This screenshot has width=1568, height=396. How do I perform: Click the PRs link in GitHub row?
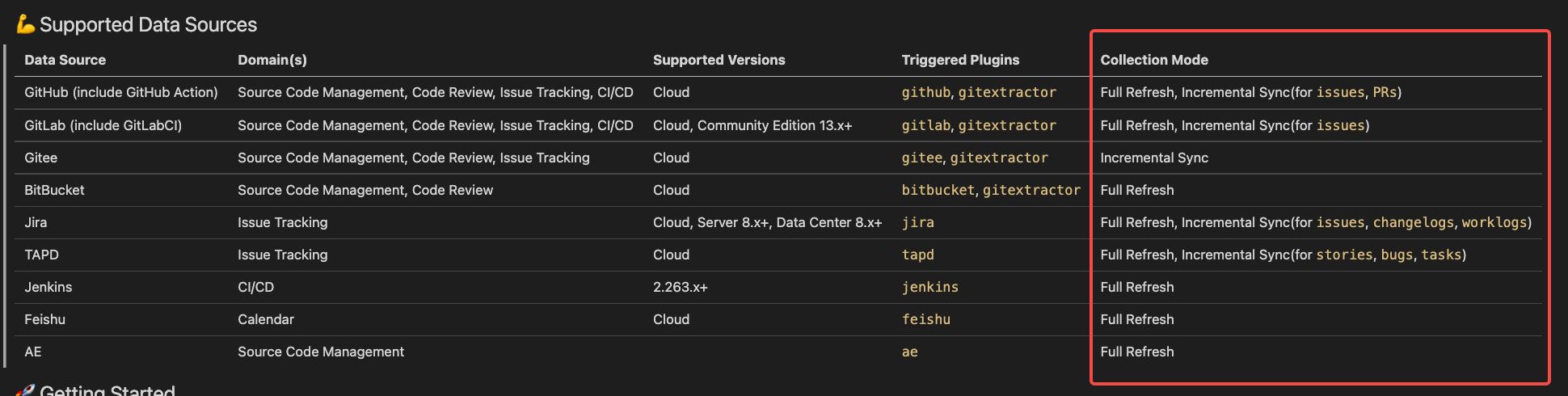[x=1385, y=92]
